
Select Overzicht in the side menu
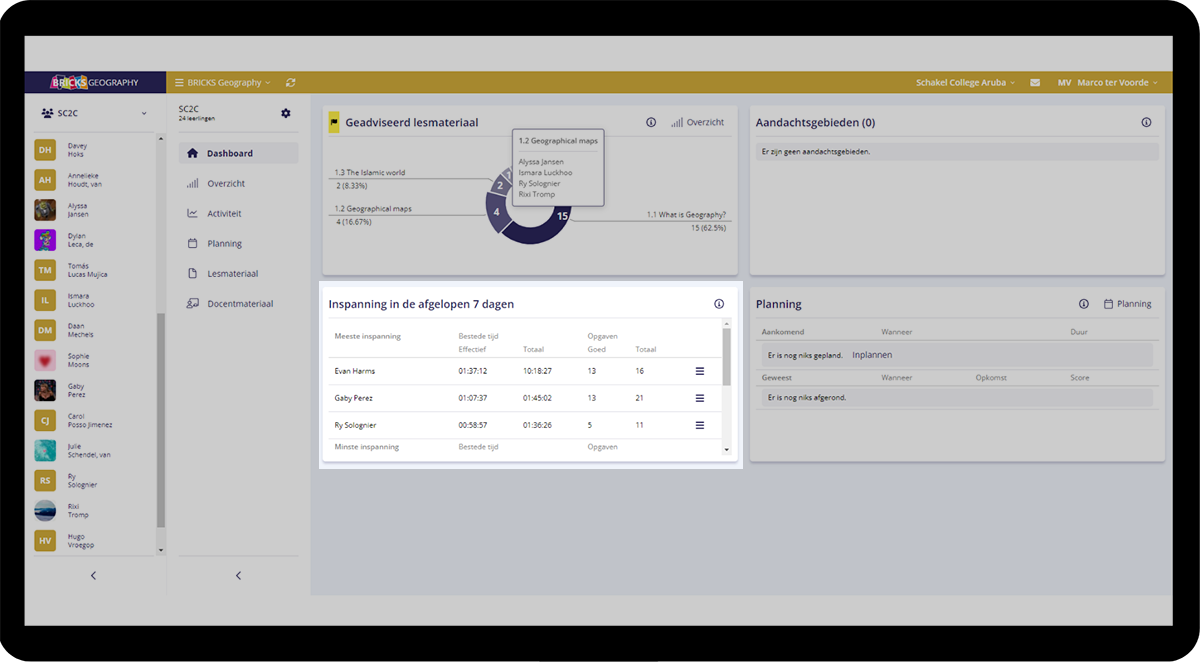point(226,184)
